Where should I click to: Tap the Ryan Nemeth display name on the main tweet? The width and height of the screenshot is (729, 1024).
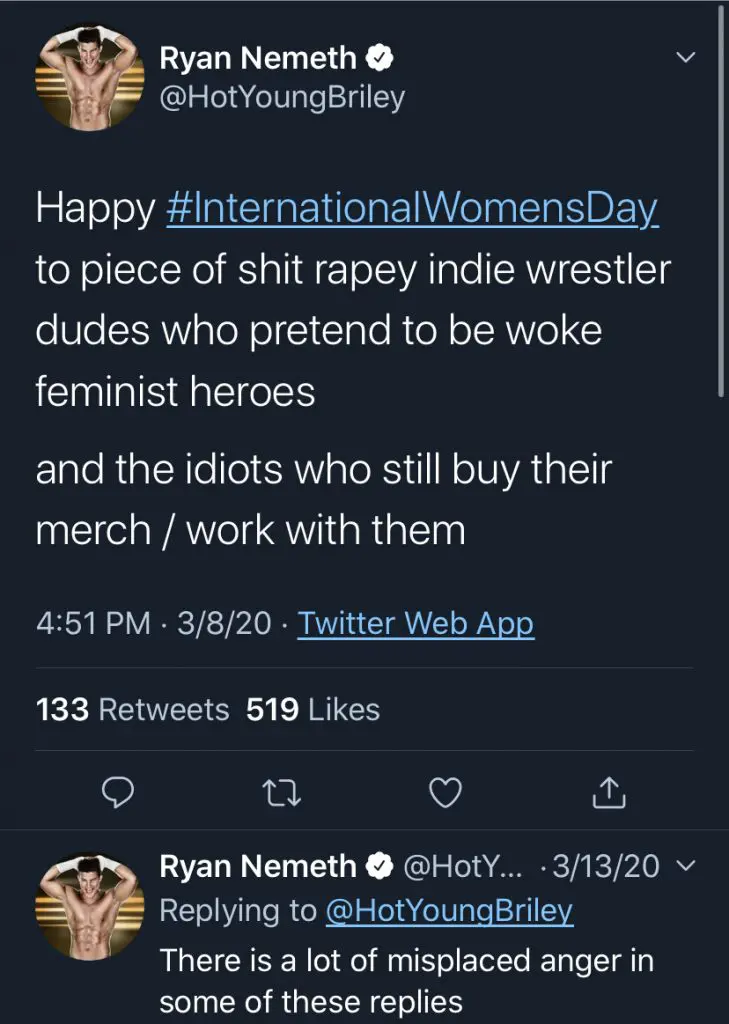(258, 59)
